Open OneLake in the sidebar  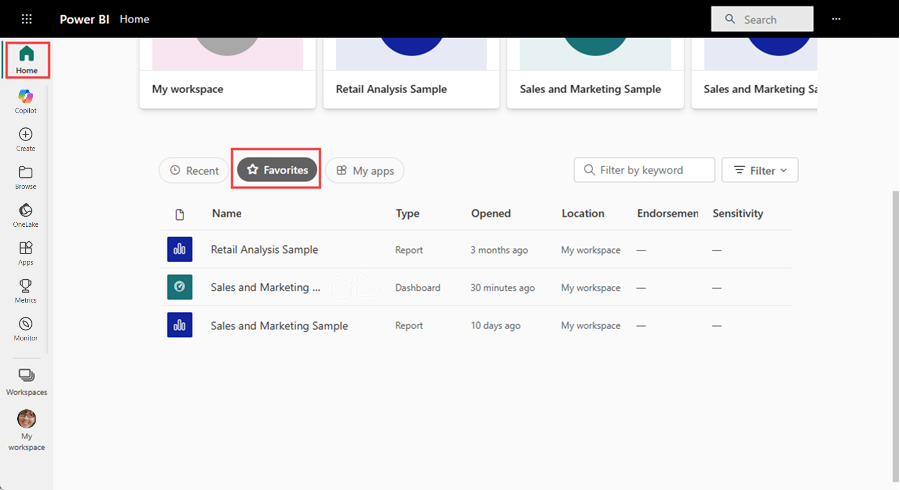click(26, 215)
